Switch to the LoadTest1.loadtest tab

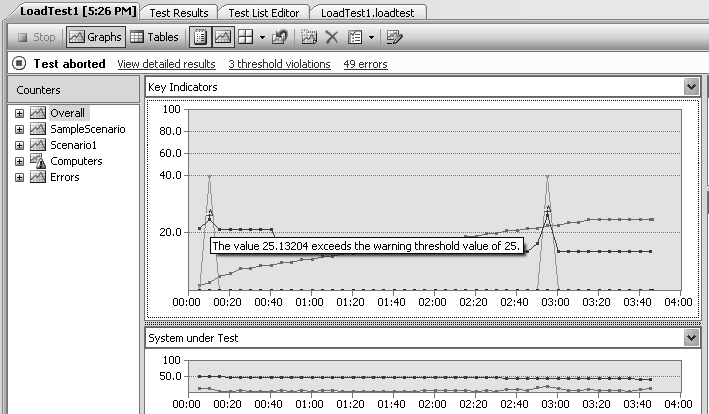[368, 13]
